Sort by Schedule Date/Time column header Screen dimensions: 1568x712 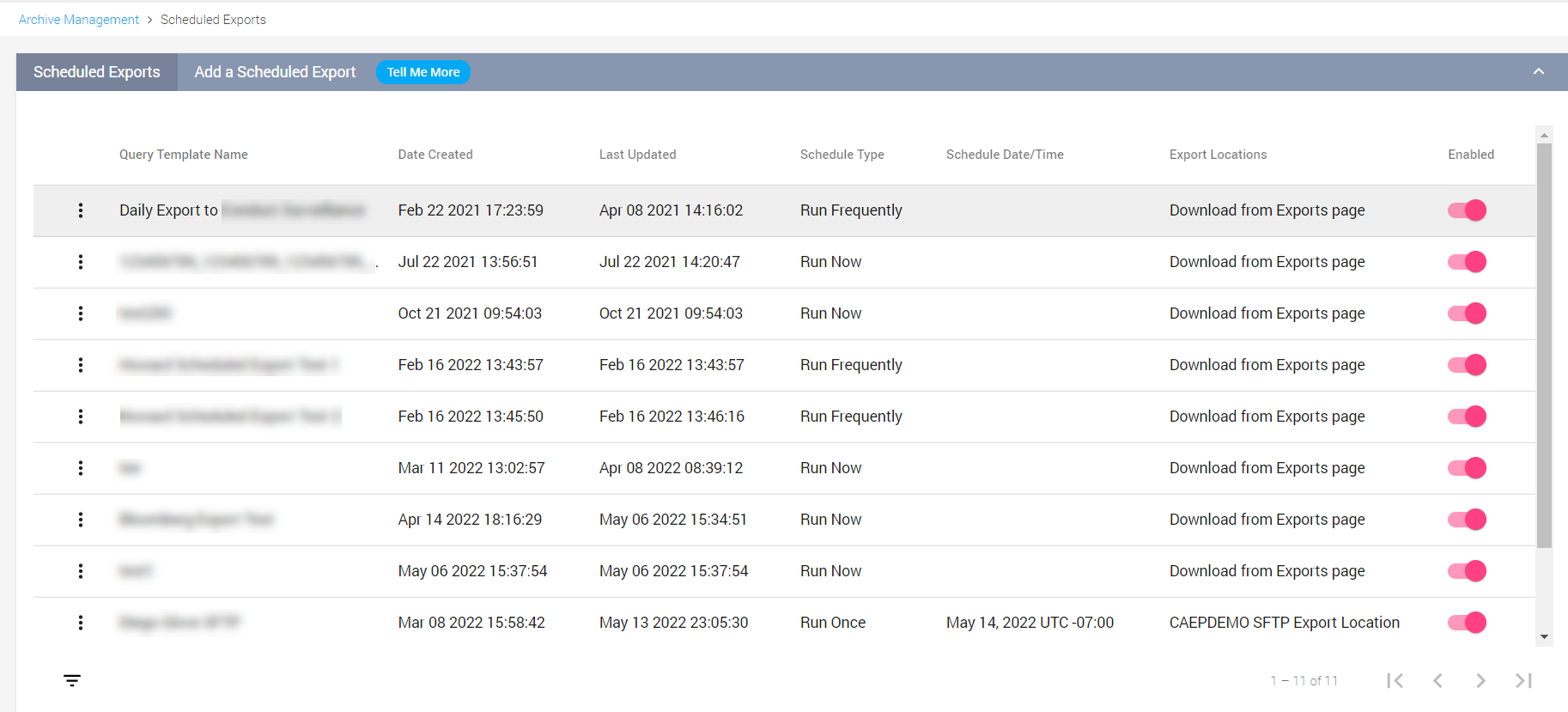(x=1005, y=155)
